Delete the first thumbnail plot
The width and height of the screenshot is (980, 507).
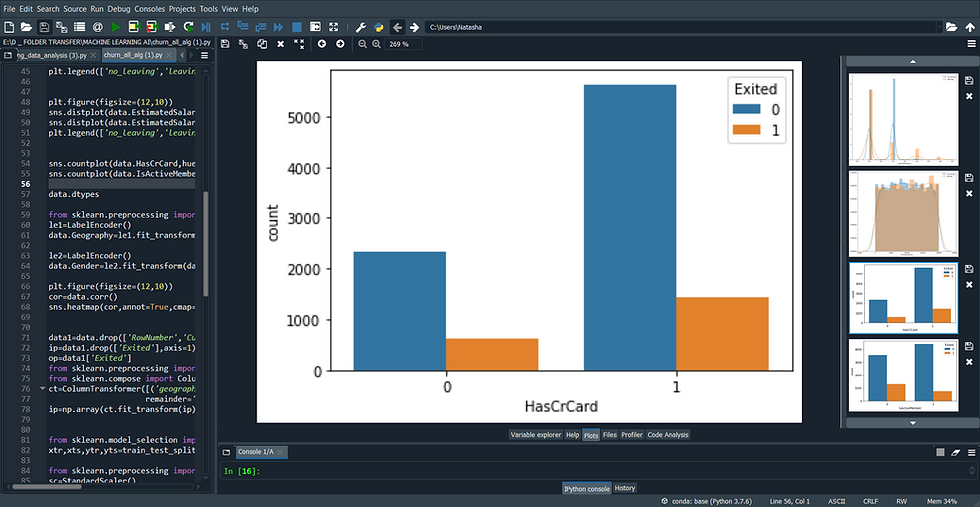coord(969,96)
